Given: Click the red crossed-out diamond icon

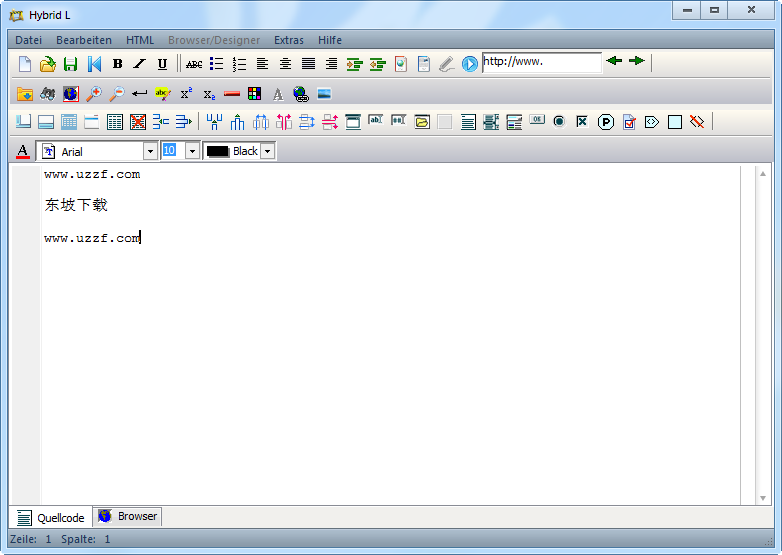Looking at the screenshot, I should [697, 121].
